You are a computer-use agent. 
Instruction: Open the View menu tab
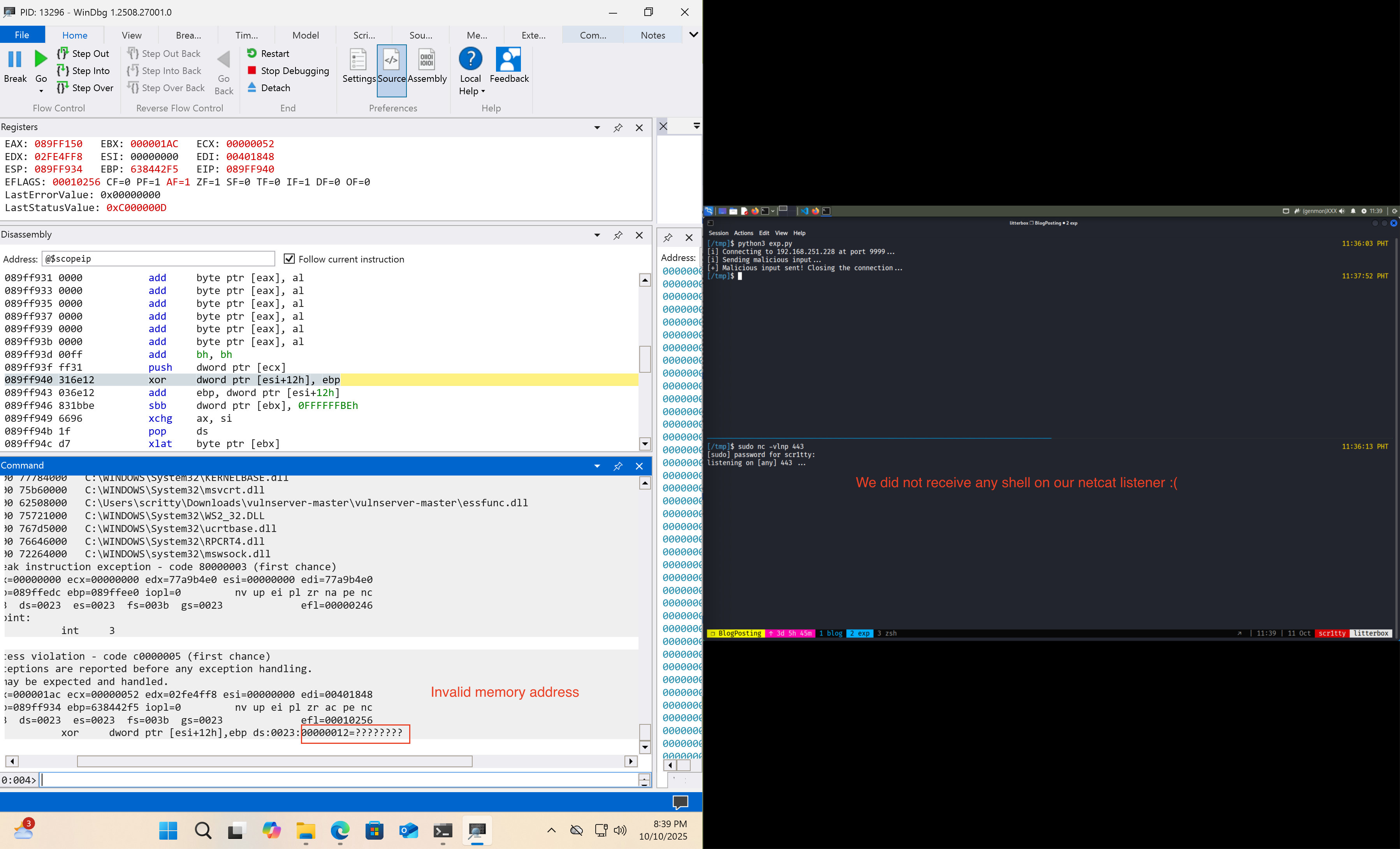(131, 35)
